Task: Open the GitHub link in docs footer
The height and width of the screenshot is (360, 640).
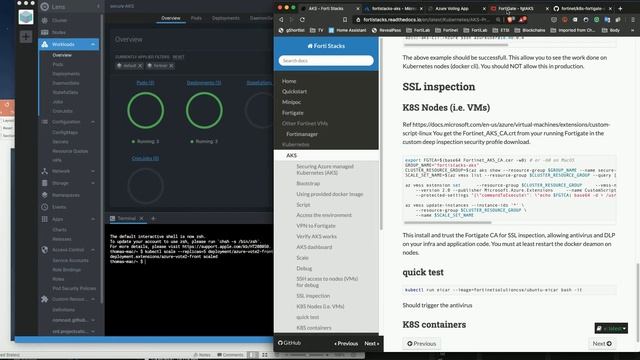Action: coord(289,343)
